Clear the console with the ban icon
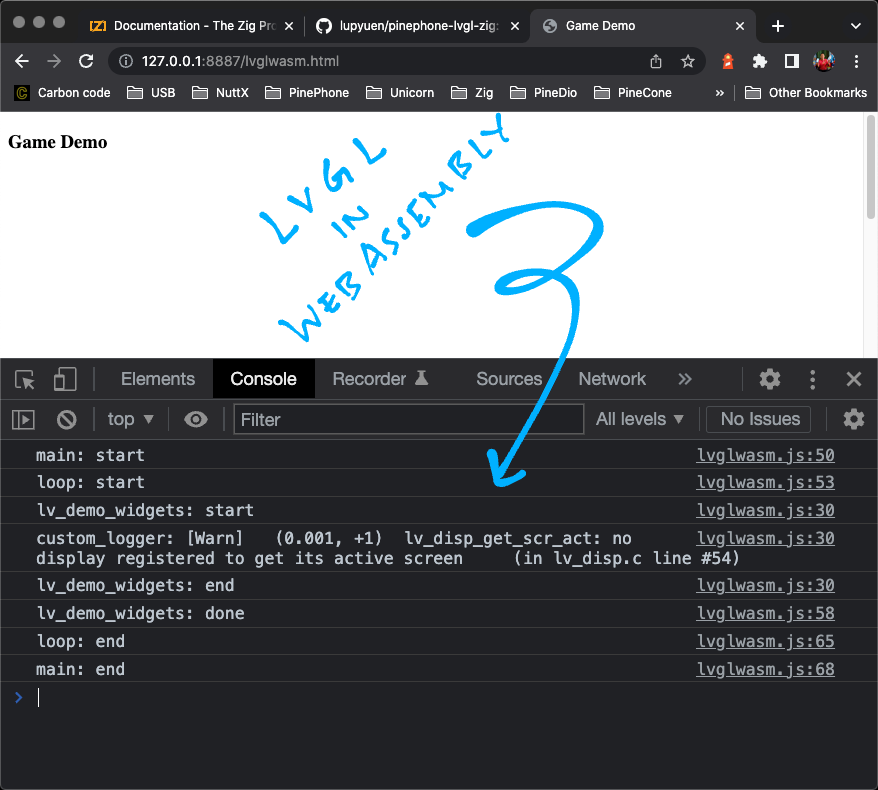Image resolution: width=878 pixels, height=790 pixels. (66, 419)
